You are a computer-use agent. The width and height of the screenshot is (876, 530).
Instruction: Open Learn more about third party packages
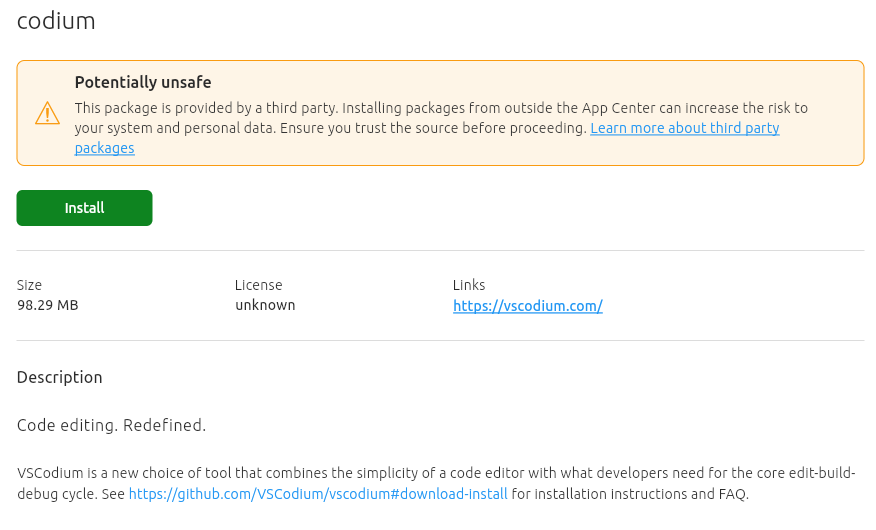(x=684, y=129)
